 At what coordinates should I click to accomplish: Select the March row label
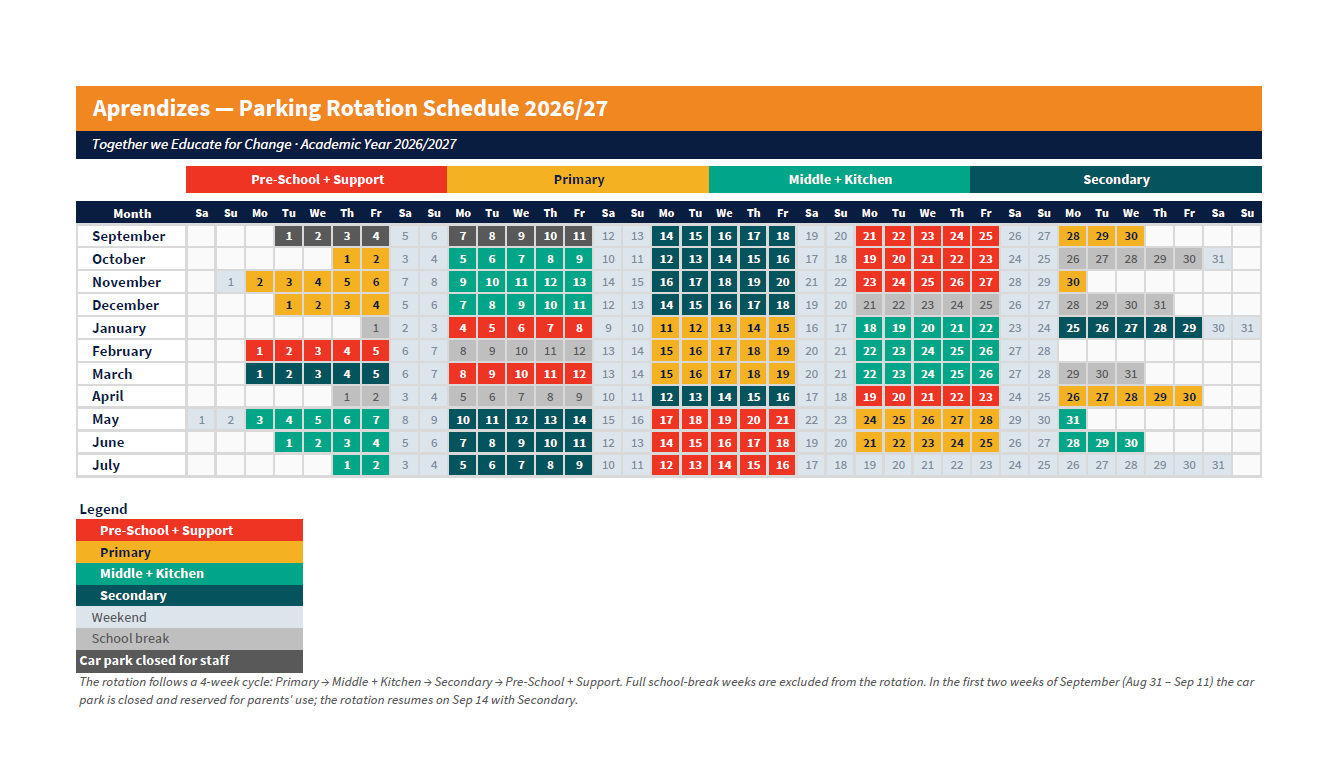[132, 374]
